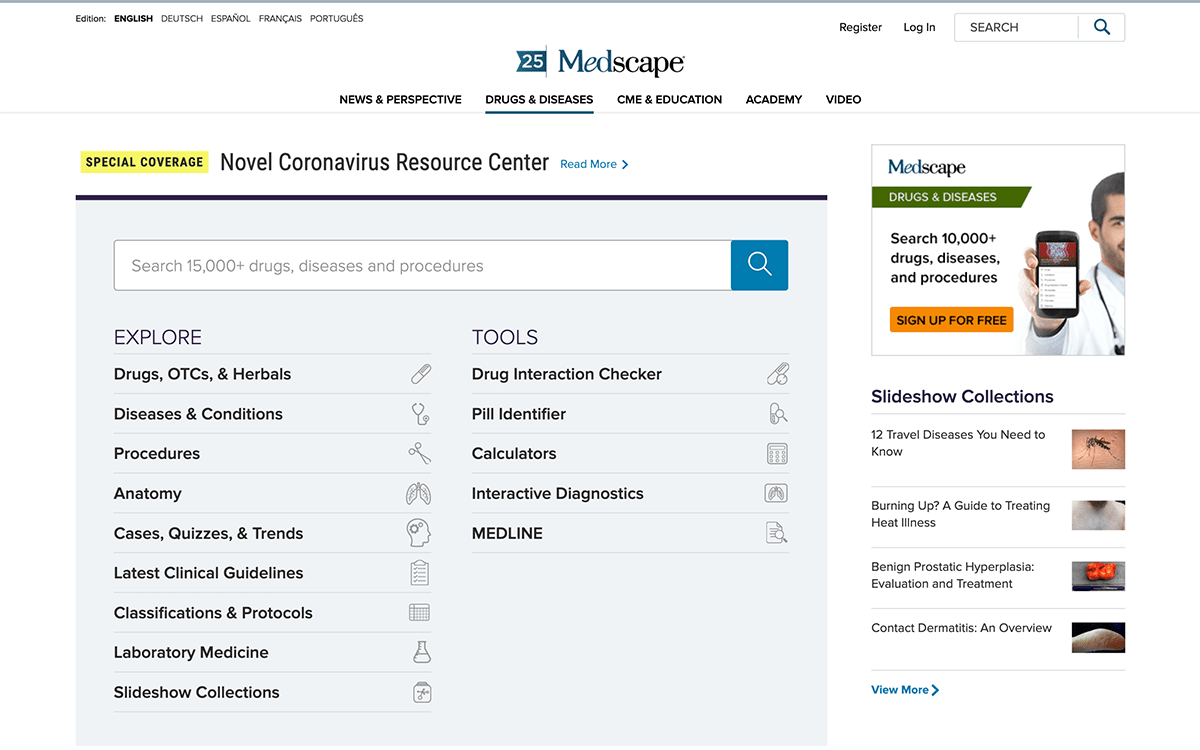This screenshot has width=1200, height=750.
Task: Click the scissors icon beside Procedures
Action: point(420,453)
